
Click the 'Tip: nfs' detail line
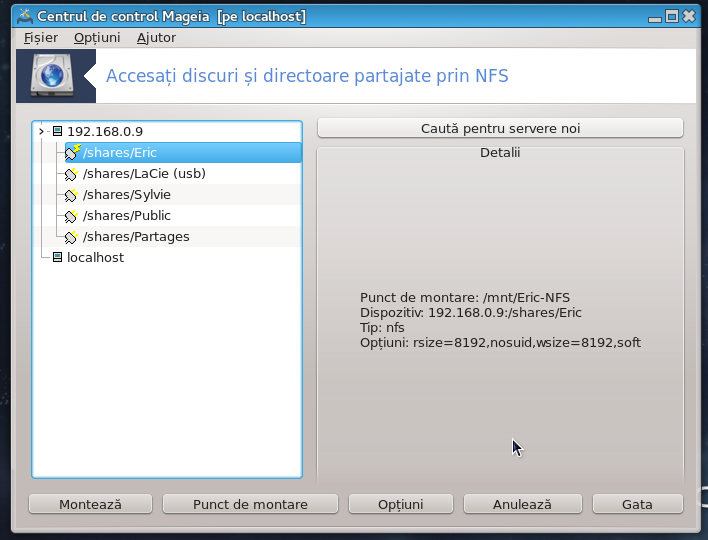pos(382,327)
